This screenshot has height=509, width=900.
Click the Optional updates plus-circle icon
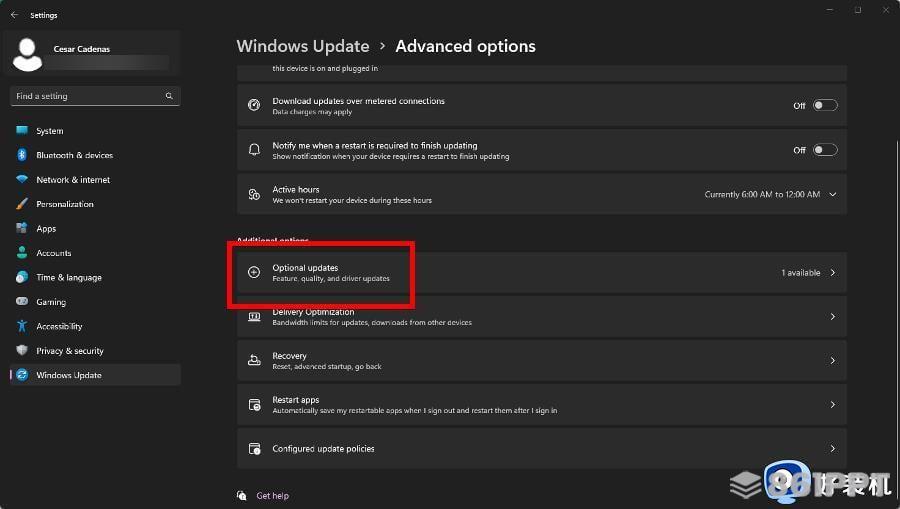tap(254, 272)
